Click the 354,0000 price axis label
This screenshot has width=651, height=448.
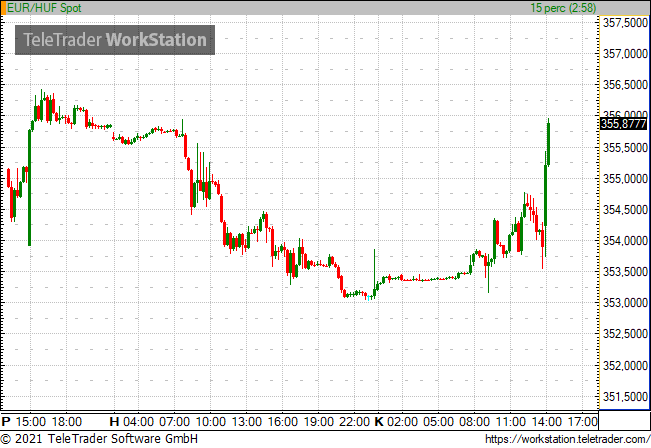[625, 240]
